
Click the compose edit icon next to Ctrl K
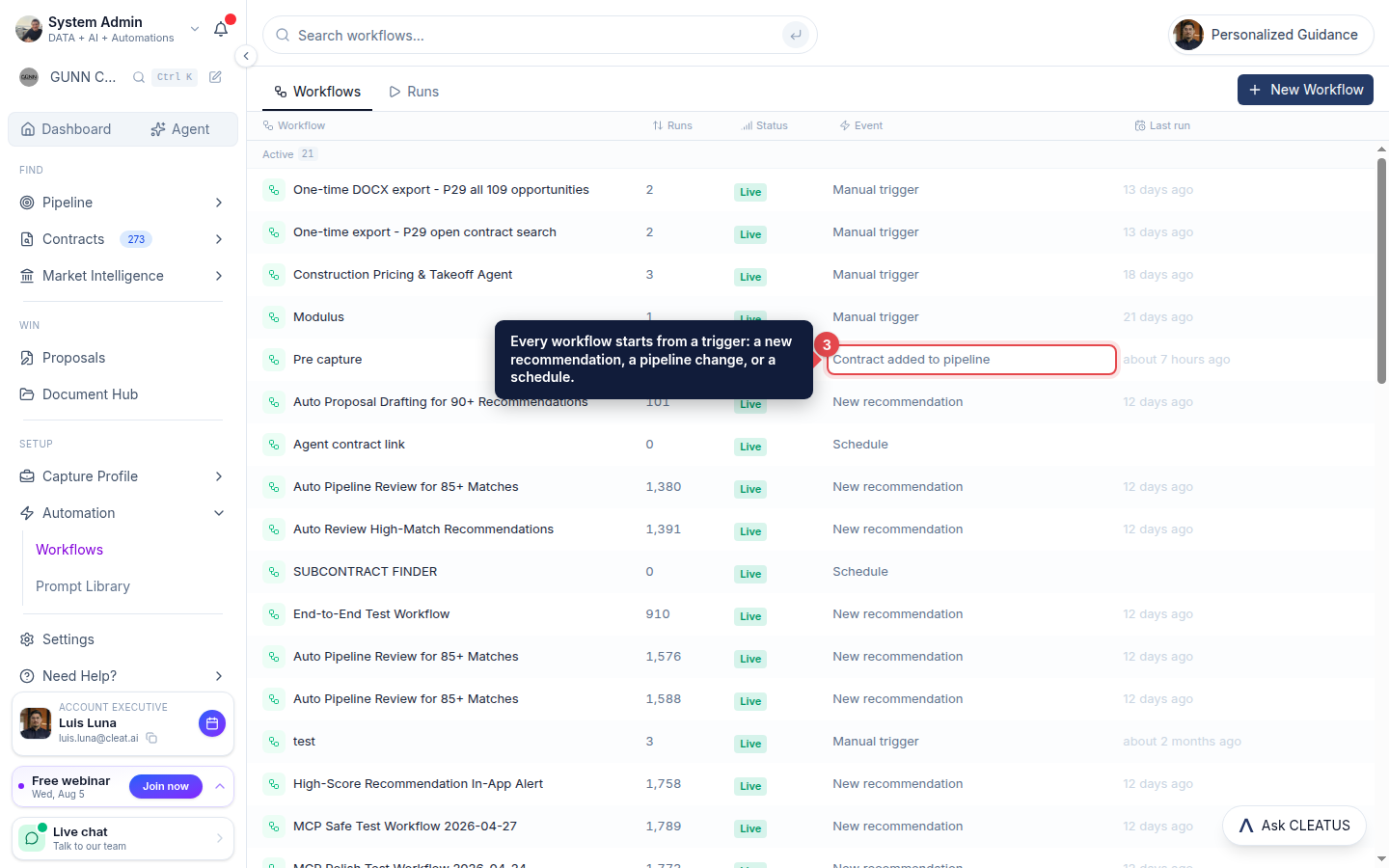[215, 77]
